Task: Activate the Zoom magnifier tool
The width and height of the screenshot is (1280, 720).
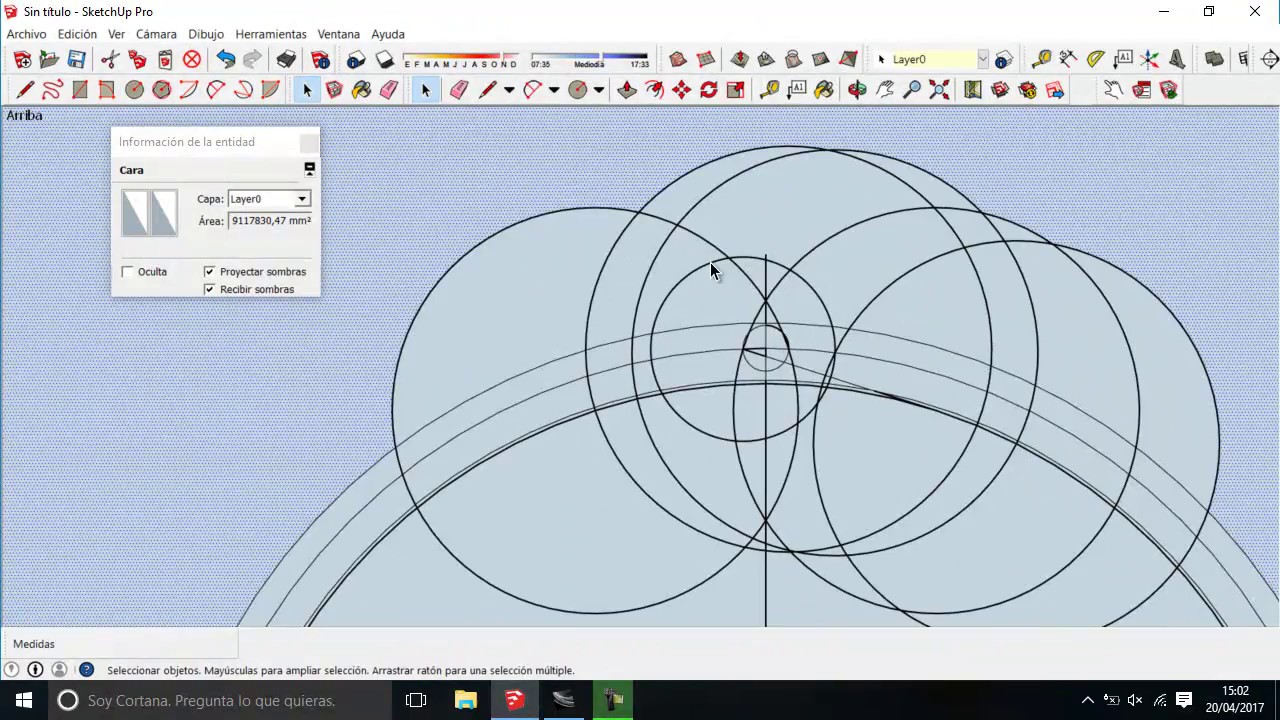Action: (911, 90)
